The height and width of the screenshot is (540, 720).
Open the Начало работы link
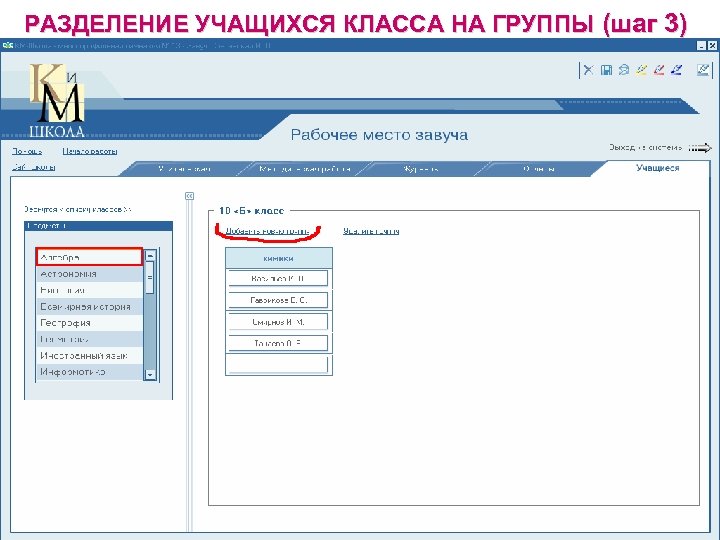[90, 151]
